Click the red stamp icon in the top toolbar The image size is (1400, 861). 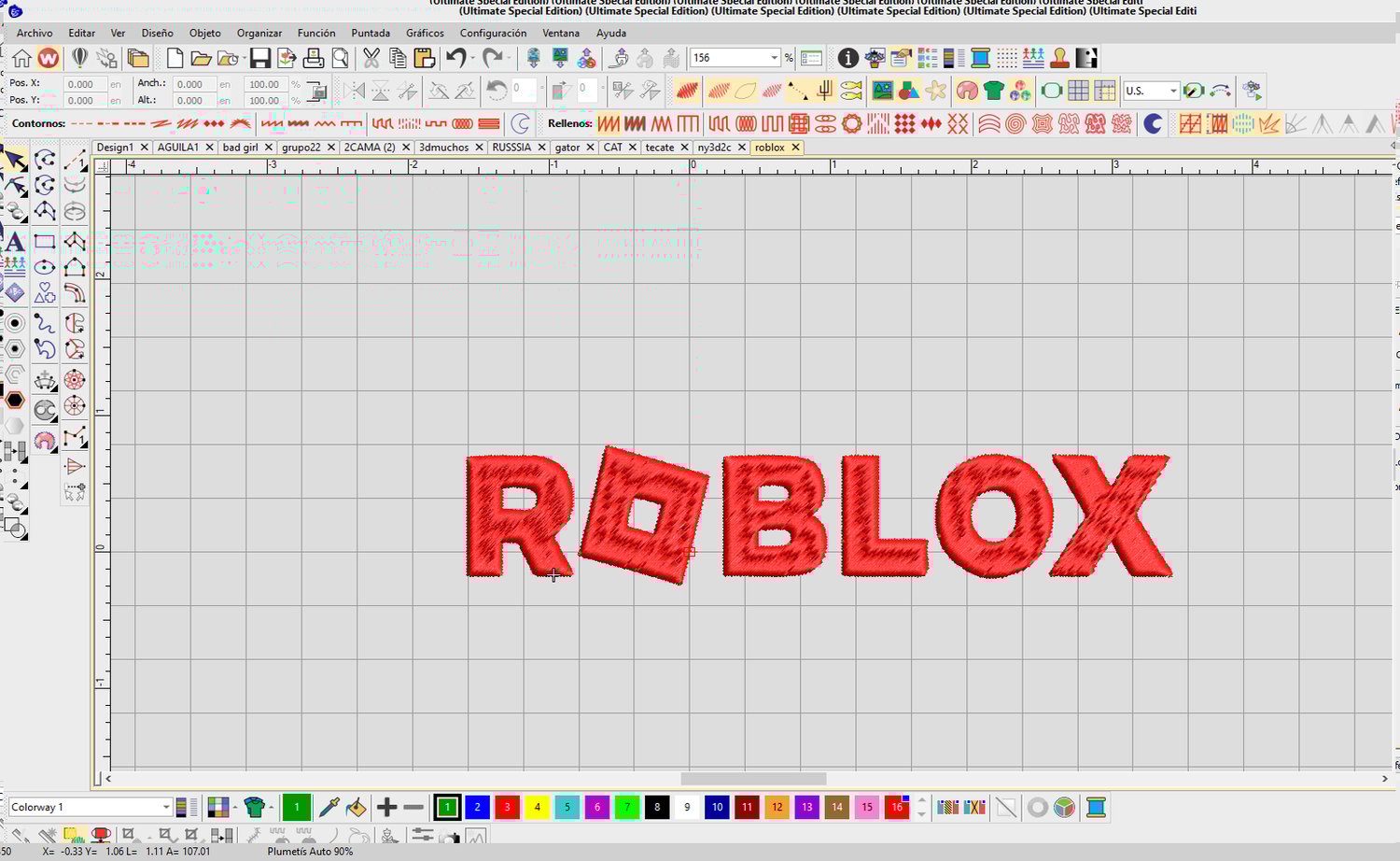pyautogui.click(x=1059, y=59)
